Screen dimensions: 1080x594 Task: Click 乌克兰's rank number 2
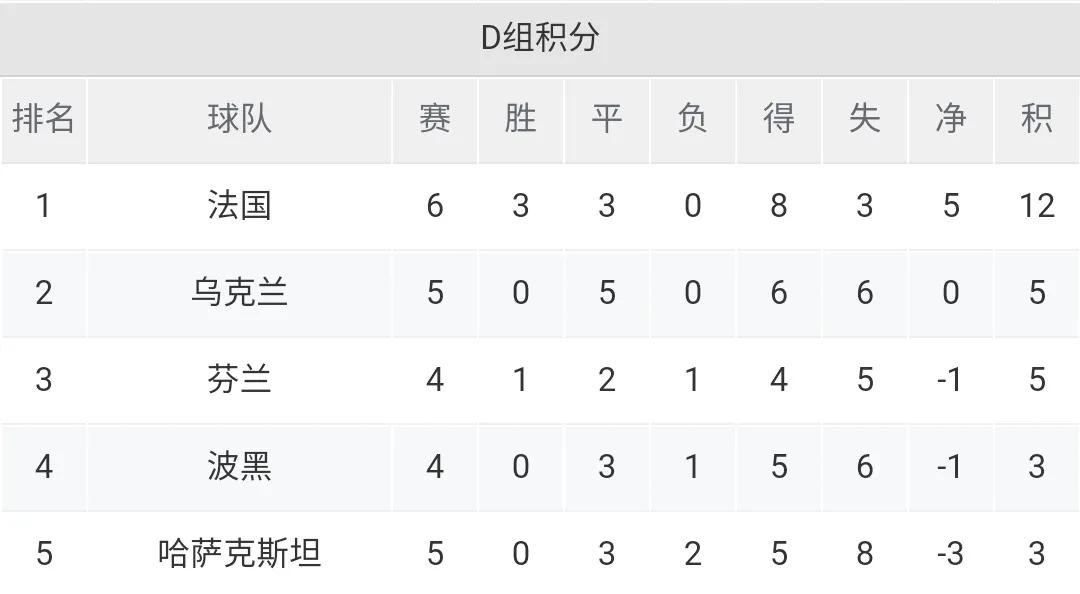pos(43,293)
